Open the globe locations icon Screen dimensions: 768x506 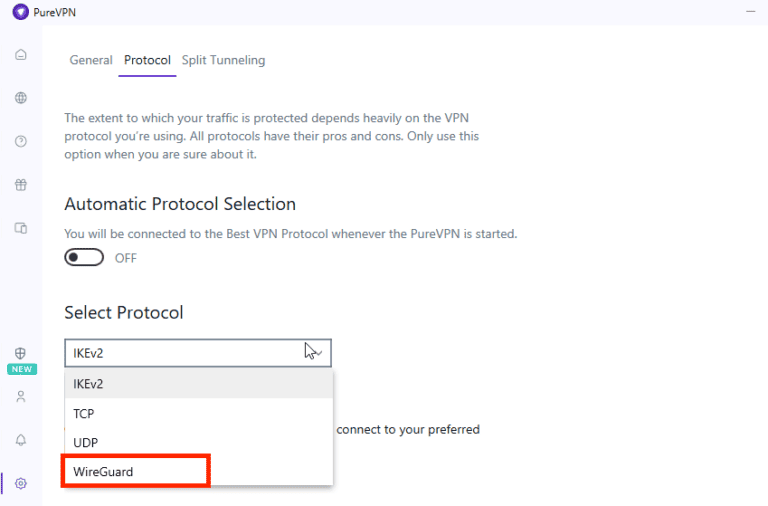21,98
